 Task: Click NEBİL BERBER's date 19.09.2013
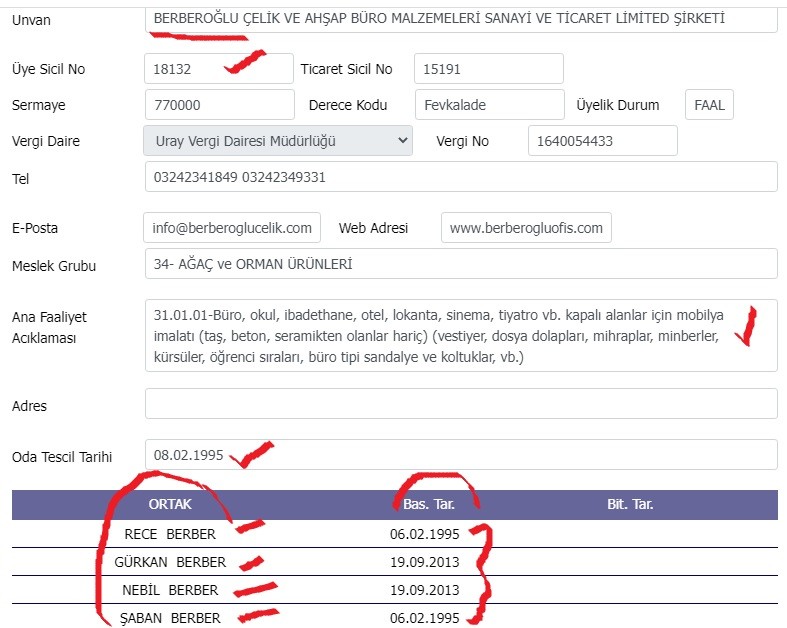pyautogui.click(x=425, y=590)
